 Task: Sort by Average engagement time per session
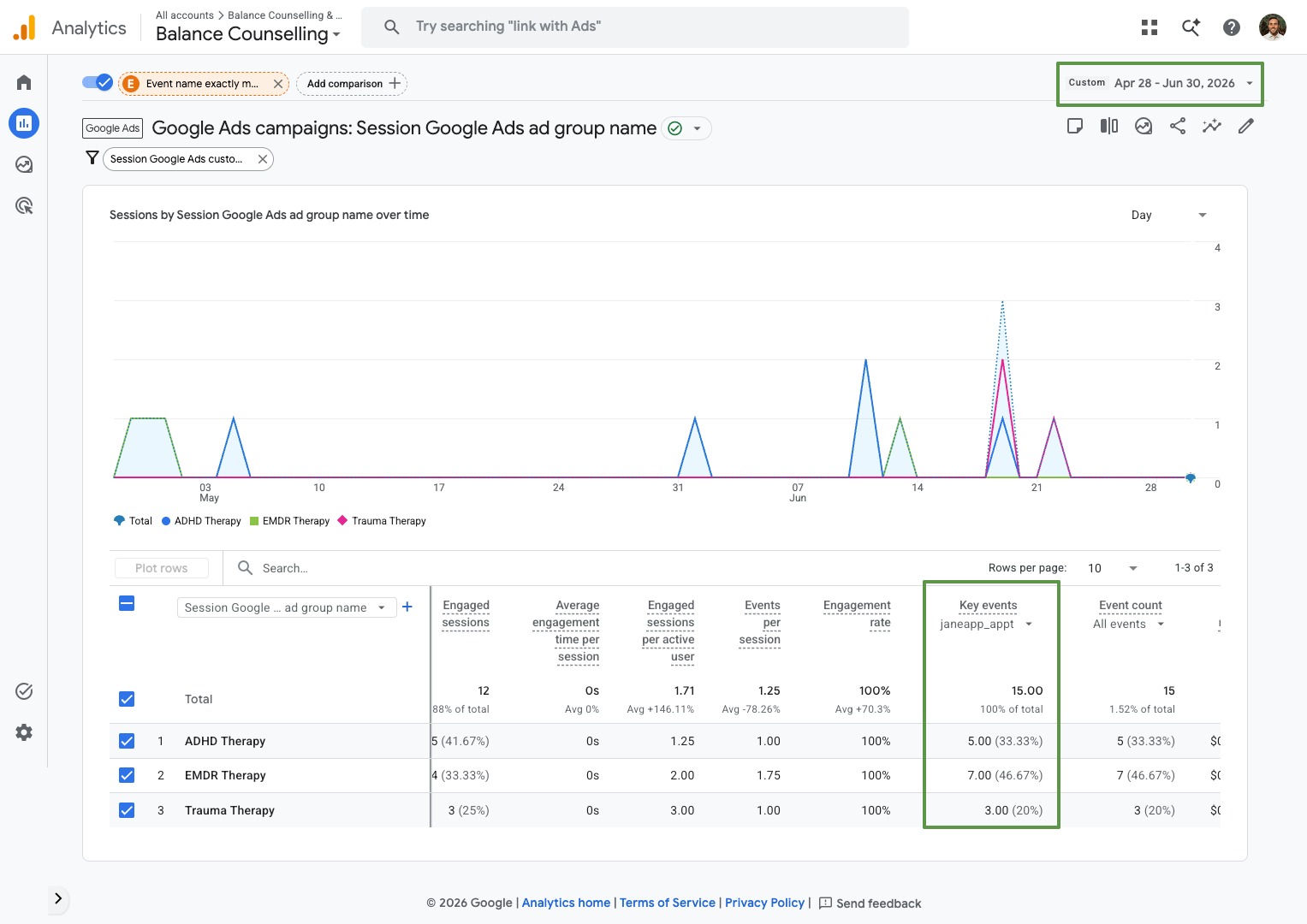tap(566, 631)
